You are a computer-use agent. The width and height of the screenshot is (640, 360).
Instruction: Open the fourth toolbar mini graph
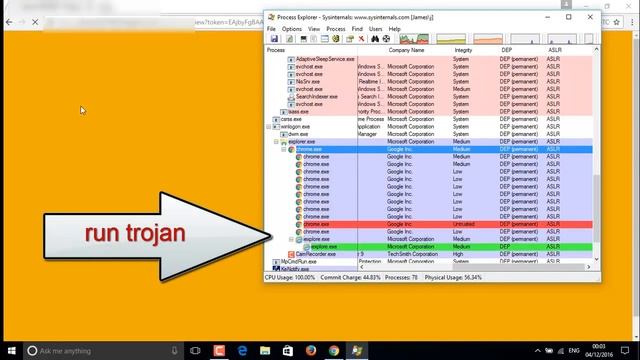[525, 39]
